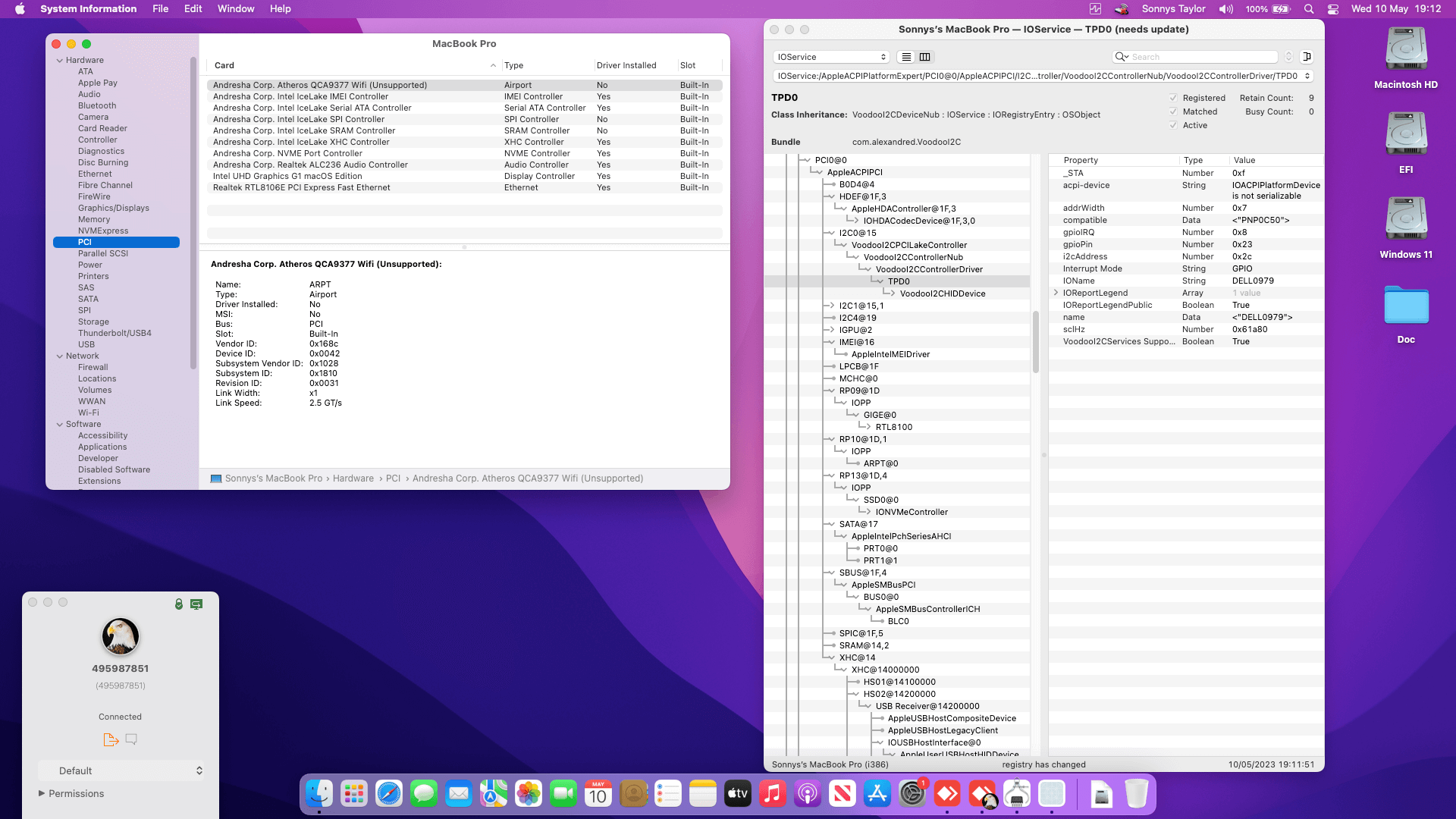Open the Window menu in menu bar
1456x819 pixels.
[236, 8]
